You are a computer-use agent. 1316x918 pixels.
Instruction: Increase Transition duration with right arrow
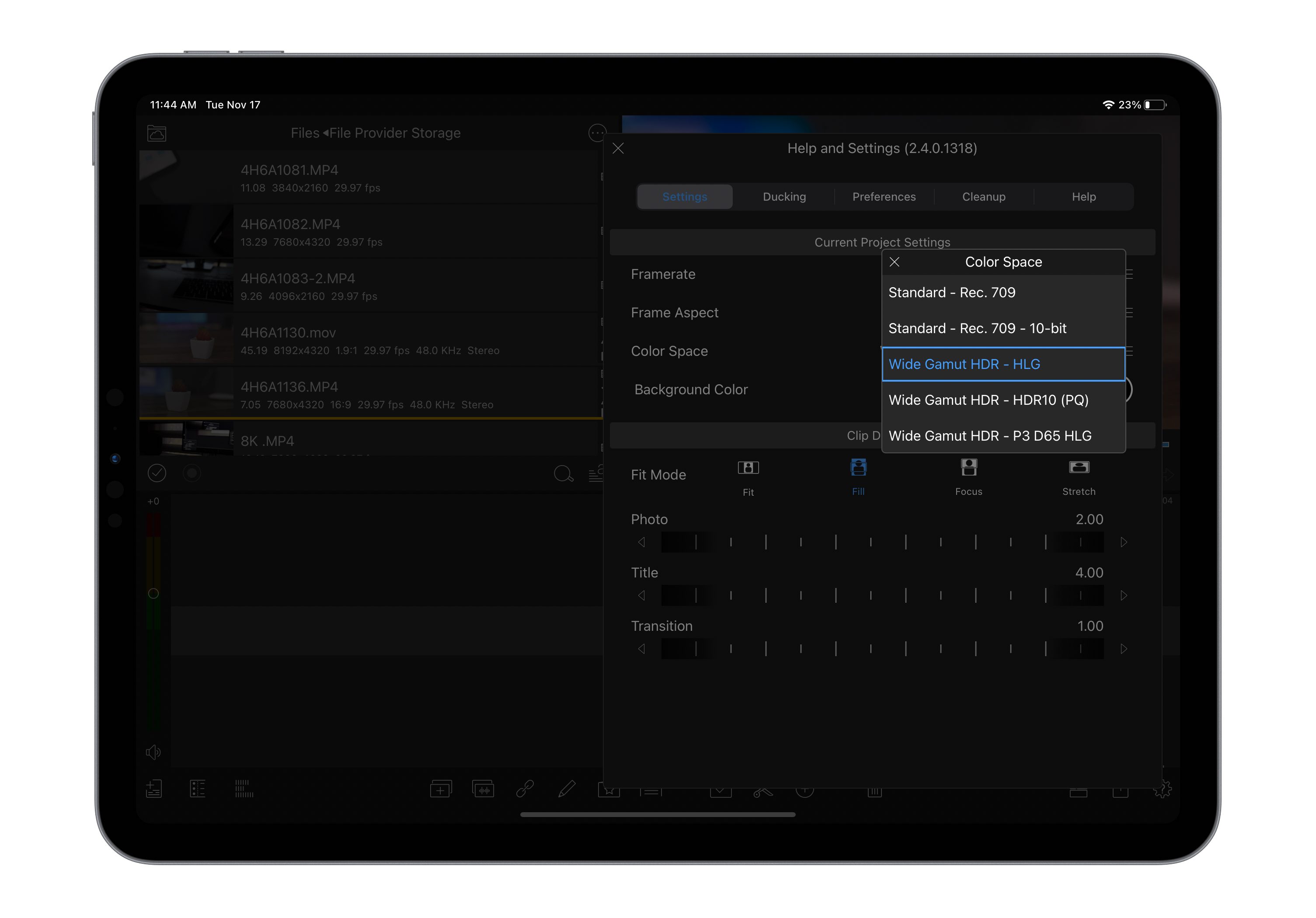click(1124, 649)
